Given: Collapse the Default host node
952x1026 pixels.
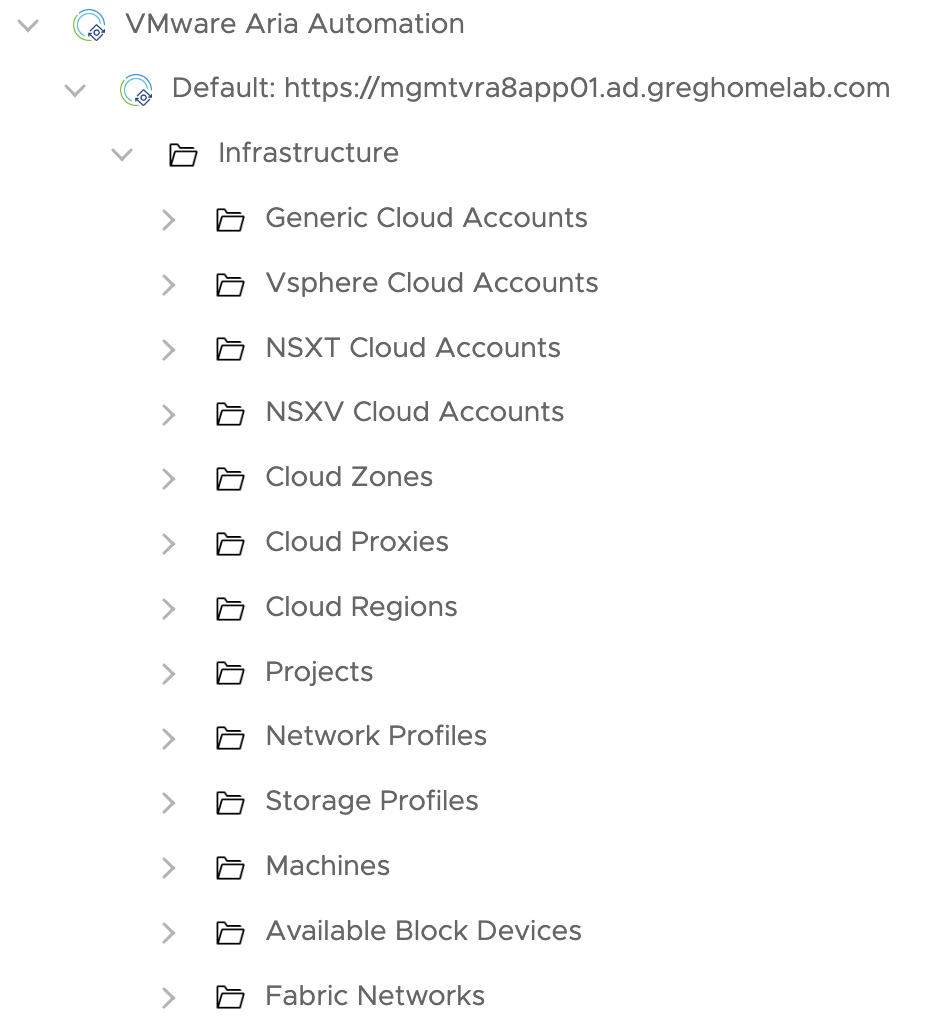Looking at the screenshot, I should 75,90.
